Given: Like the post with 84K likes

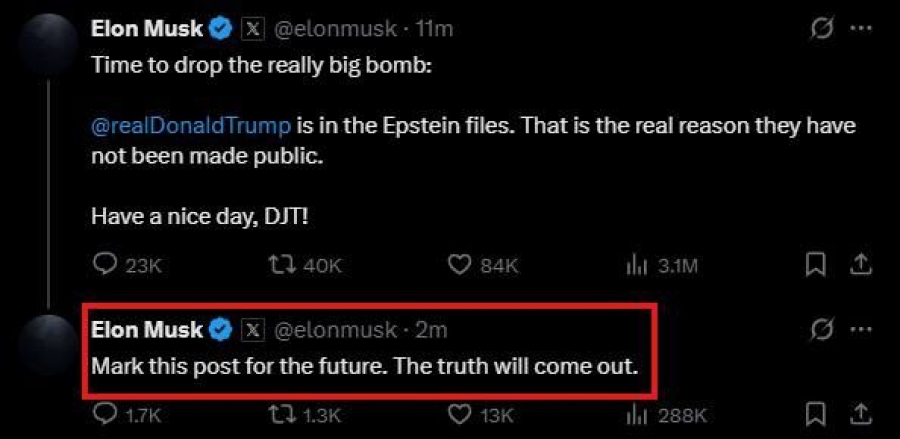Looking at the screenshot, I should coord(483,265).
